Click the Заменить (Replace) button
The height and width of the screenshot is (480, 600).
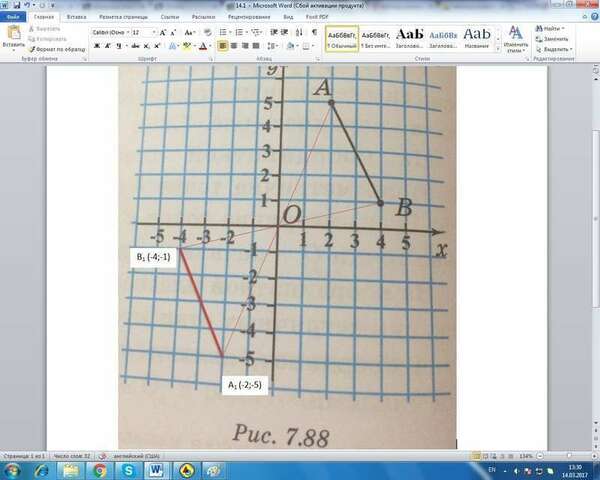click(552, 39)
